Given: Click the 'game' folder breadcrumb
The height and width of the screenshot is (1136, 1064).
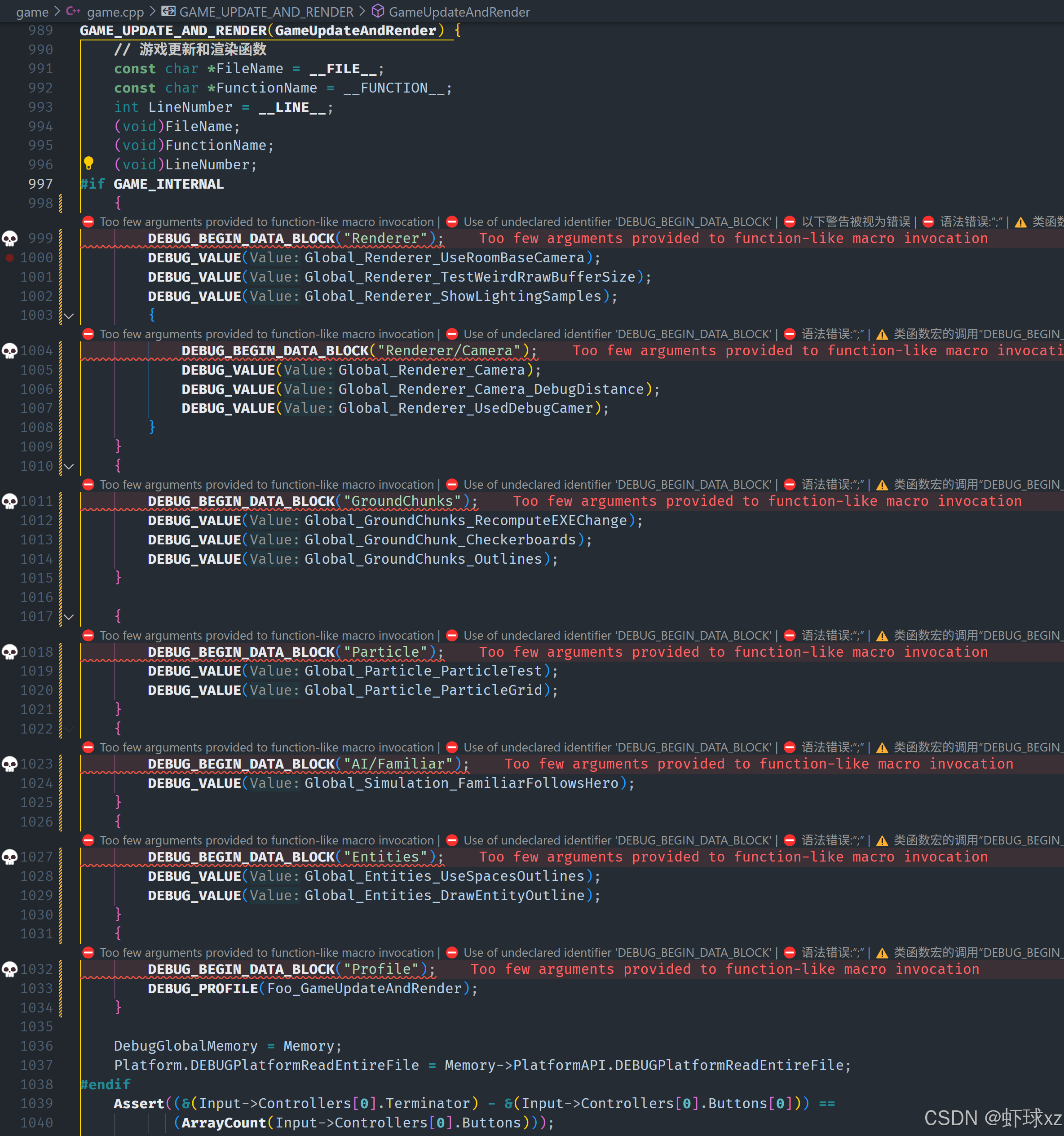Looking at the screenshot, I should pyautogui.click(x=32, y=11).
